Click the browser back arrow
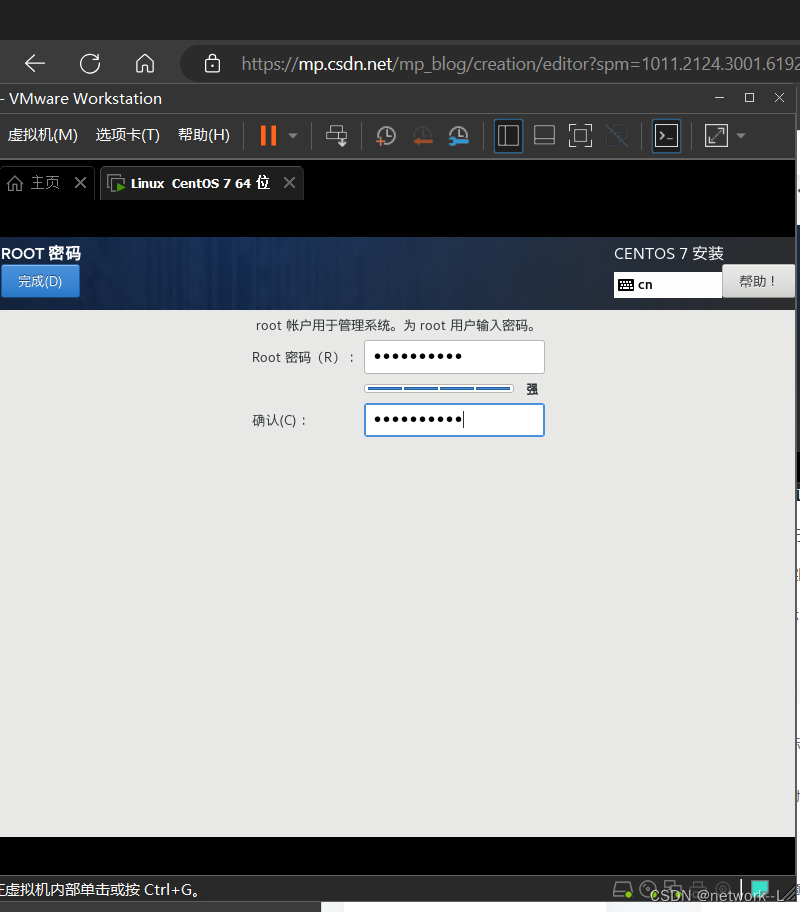Viewport: 800px width, 912px height. (x=35, y=63)
